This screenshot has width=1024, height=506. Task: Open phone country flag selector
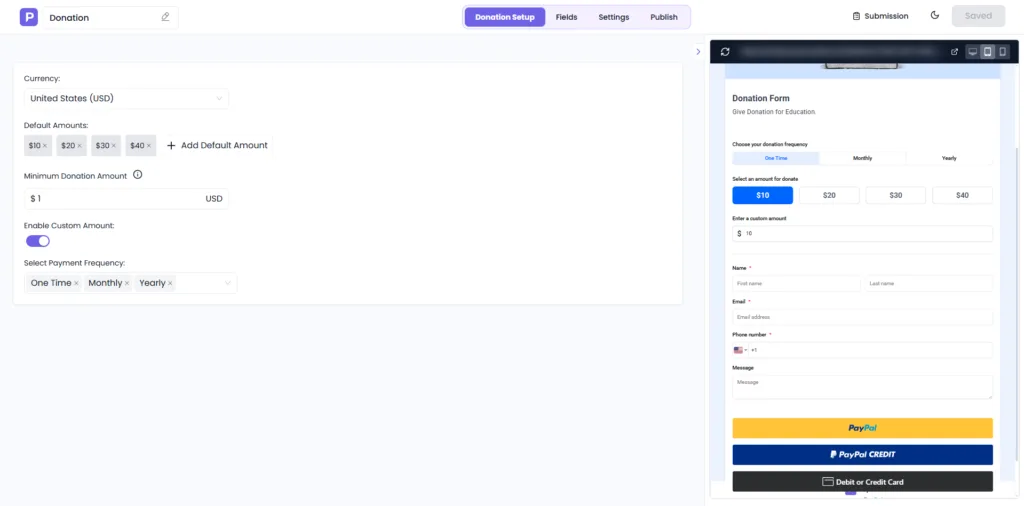pos(740,350)
